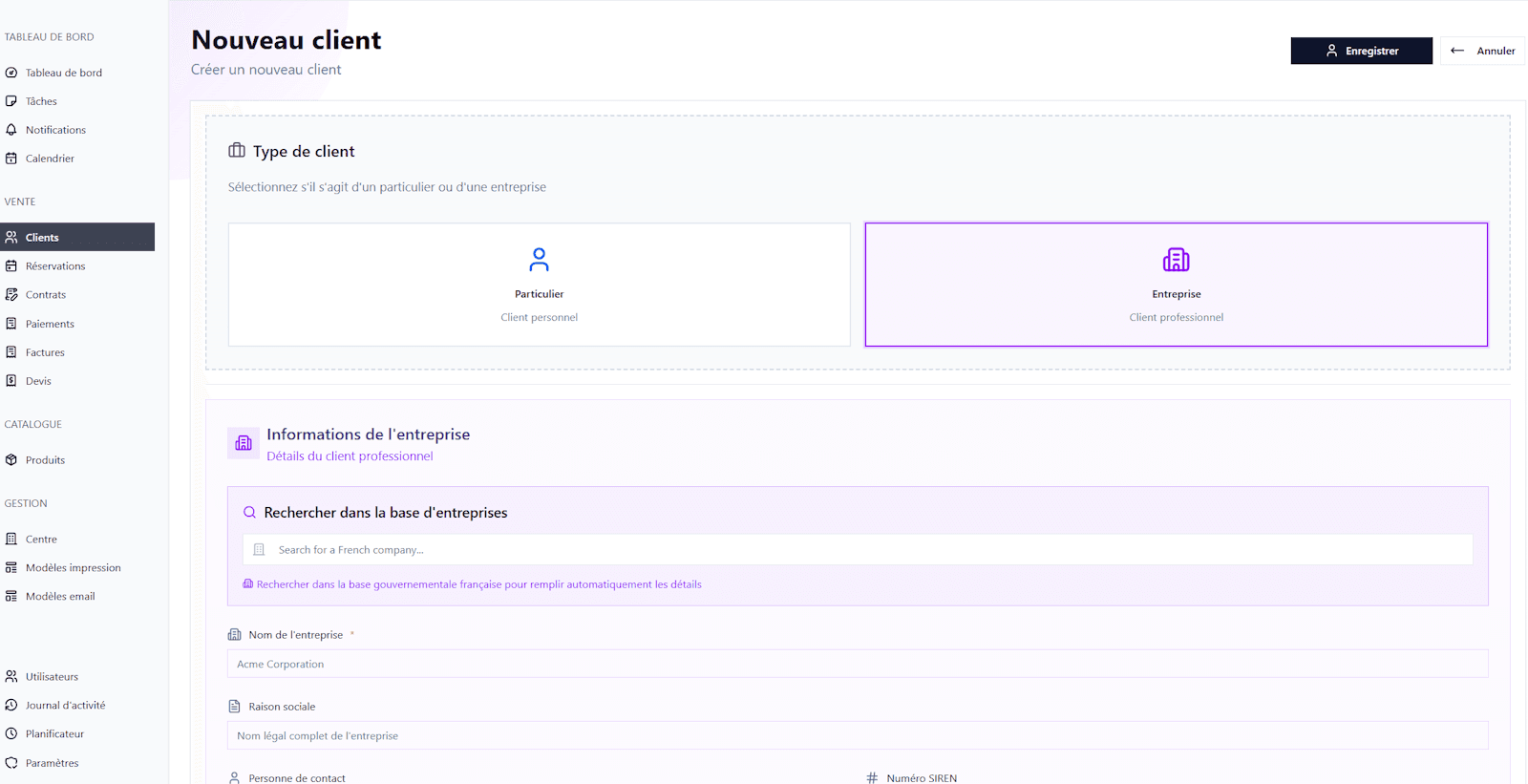
Task: Select the Entreprise client type card
Action: coord(1177,285)
